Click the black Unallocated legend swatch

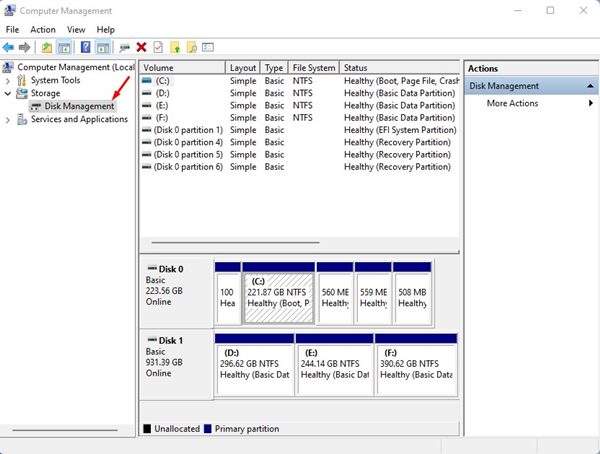point(147,428)
